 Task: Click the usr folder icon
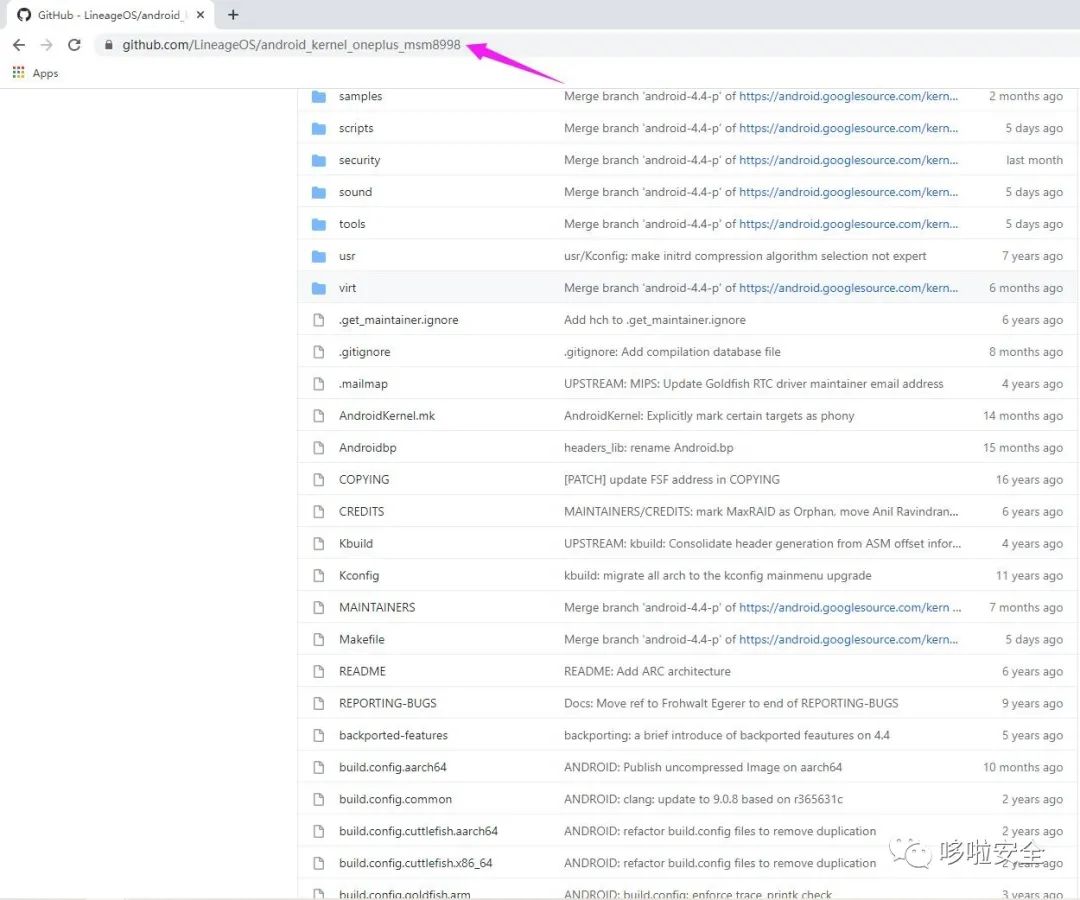(318, 256)
